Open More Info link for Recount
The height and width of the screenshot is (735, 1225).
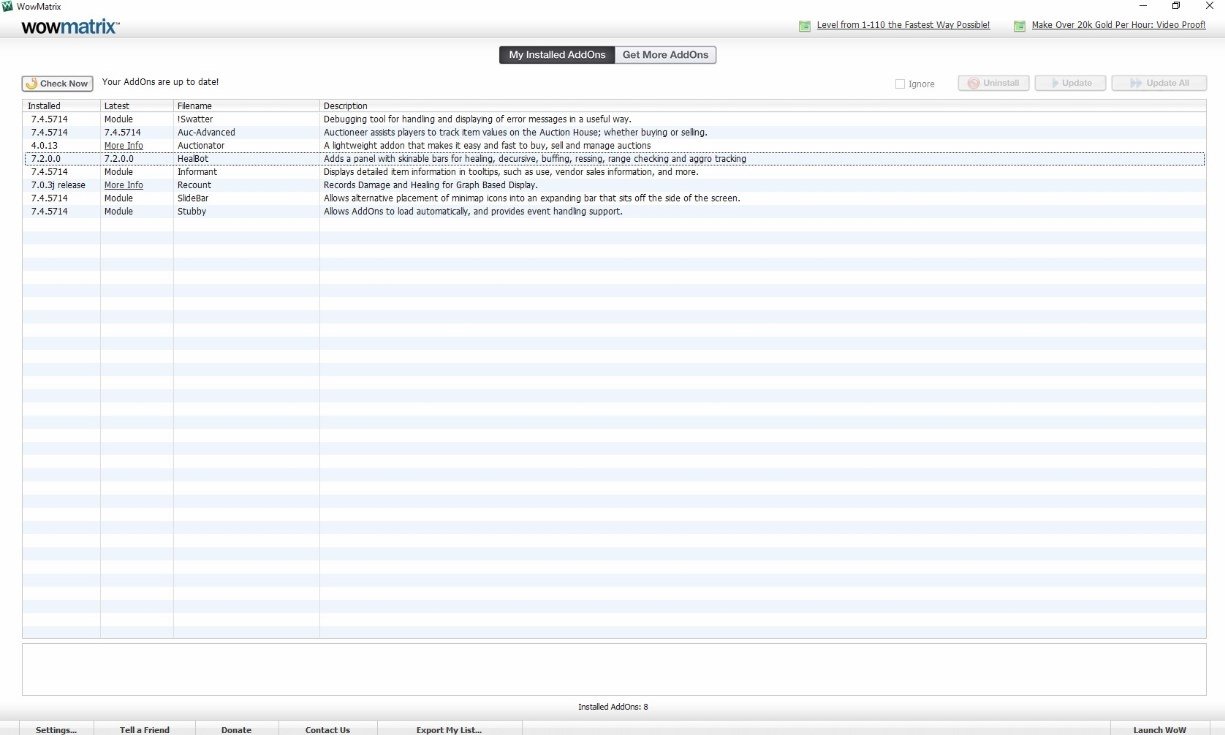(123, 185)
